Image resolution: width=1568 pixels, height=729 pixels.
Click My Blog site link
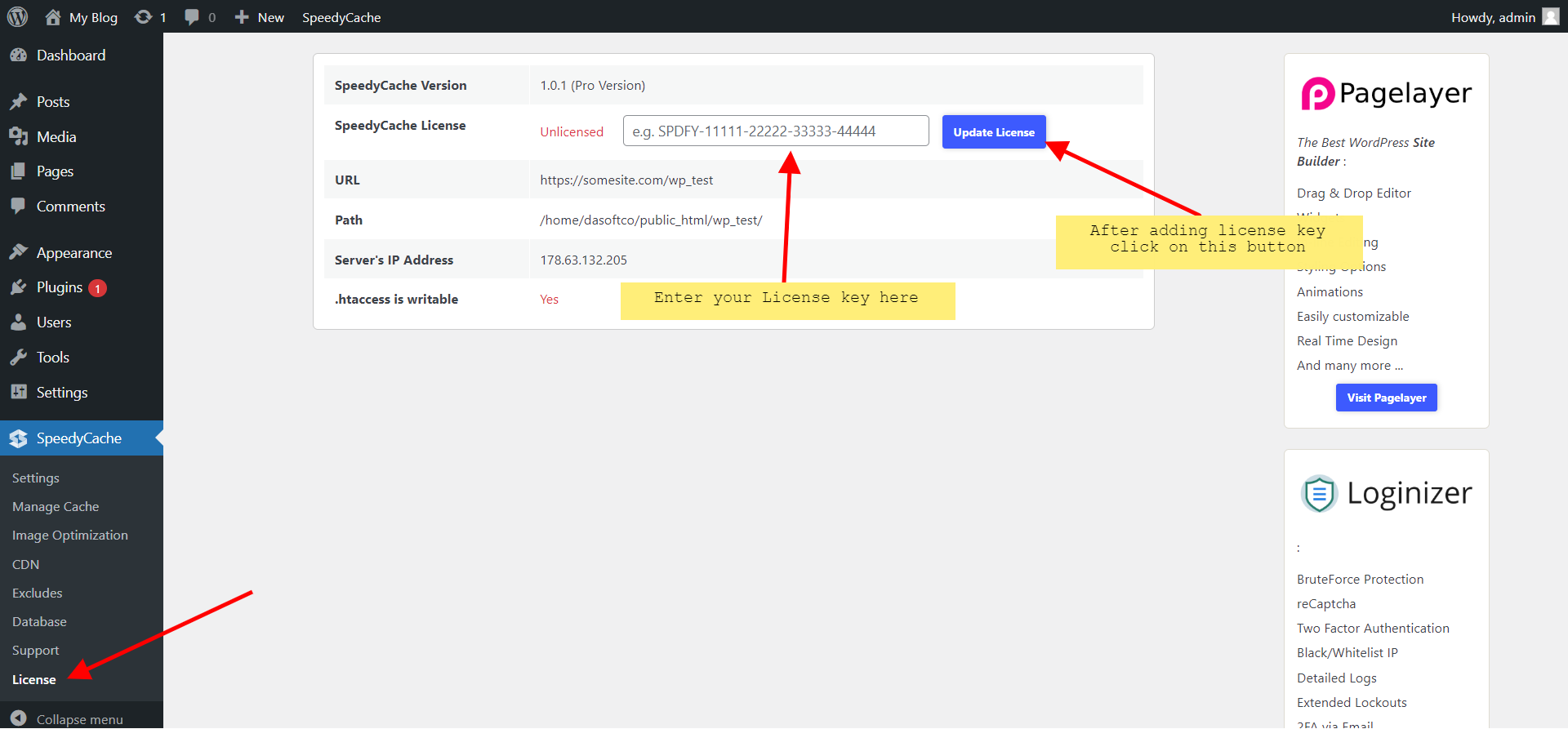point(93,17)
